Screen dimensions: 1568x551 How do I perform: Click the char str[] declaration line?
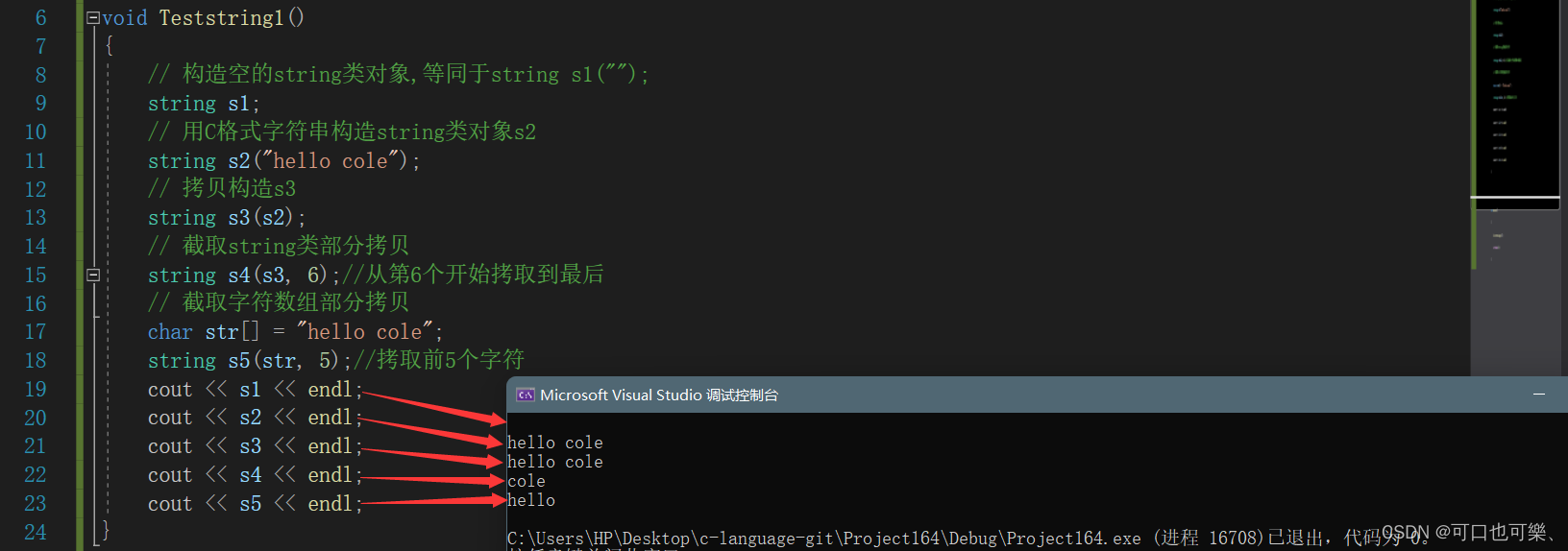click(x=295, y=331)
